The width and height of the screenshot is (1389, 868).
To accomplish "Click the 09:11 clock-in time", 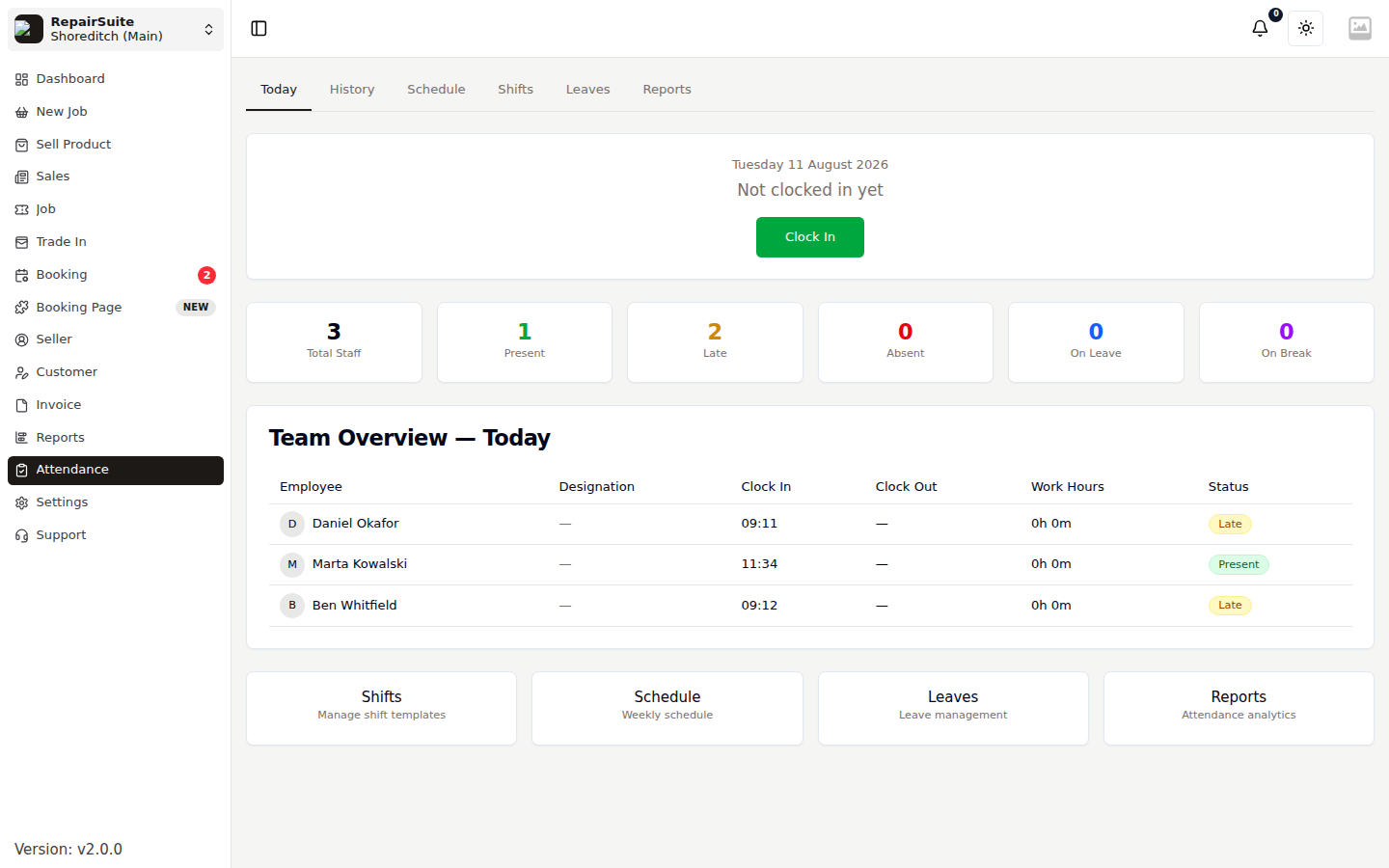I will [x=759, y=524].
